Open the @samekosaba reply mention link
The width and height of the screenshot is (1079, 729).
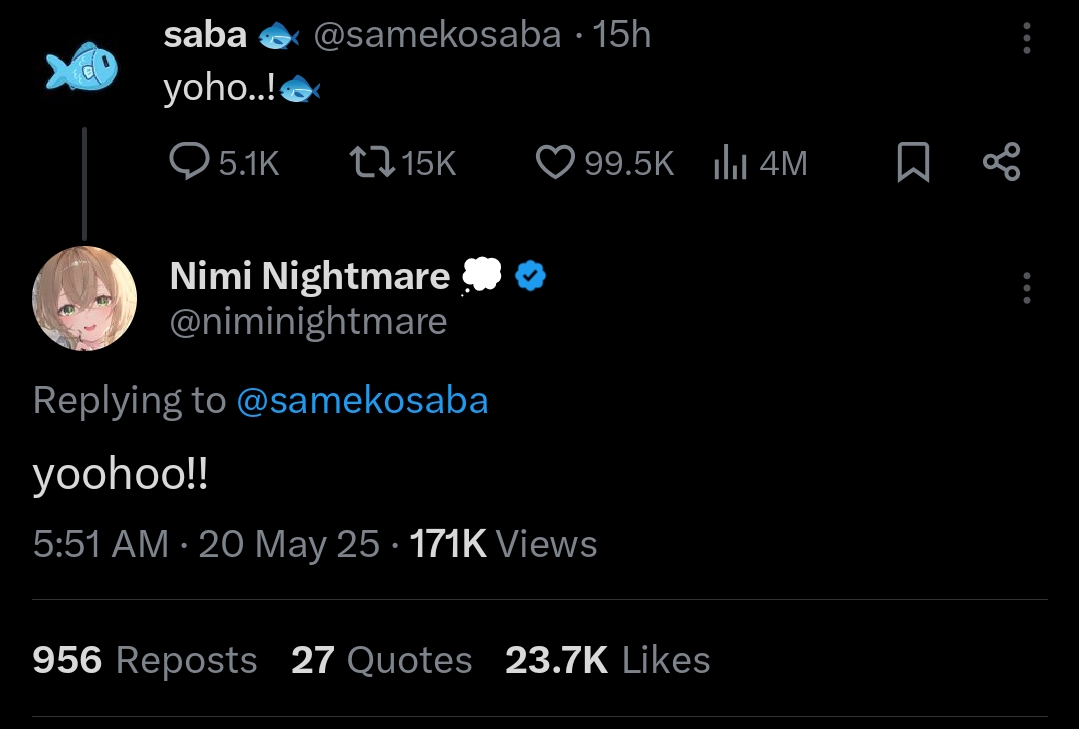362,400
